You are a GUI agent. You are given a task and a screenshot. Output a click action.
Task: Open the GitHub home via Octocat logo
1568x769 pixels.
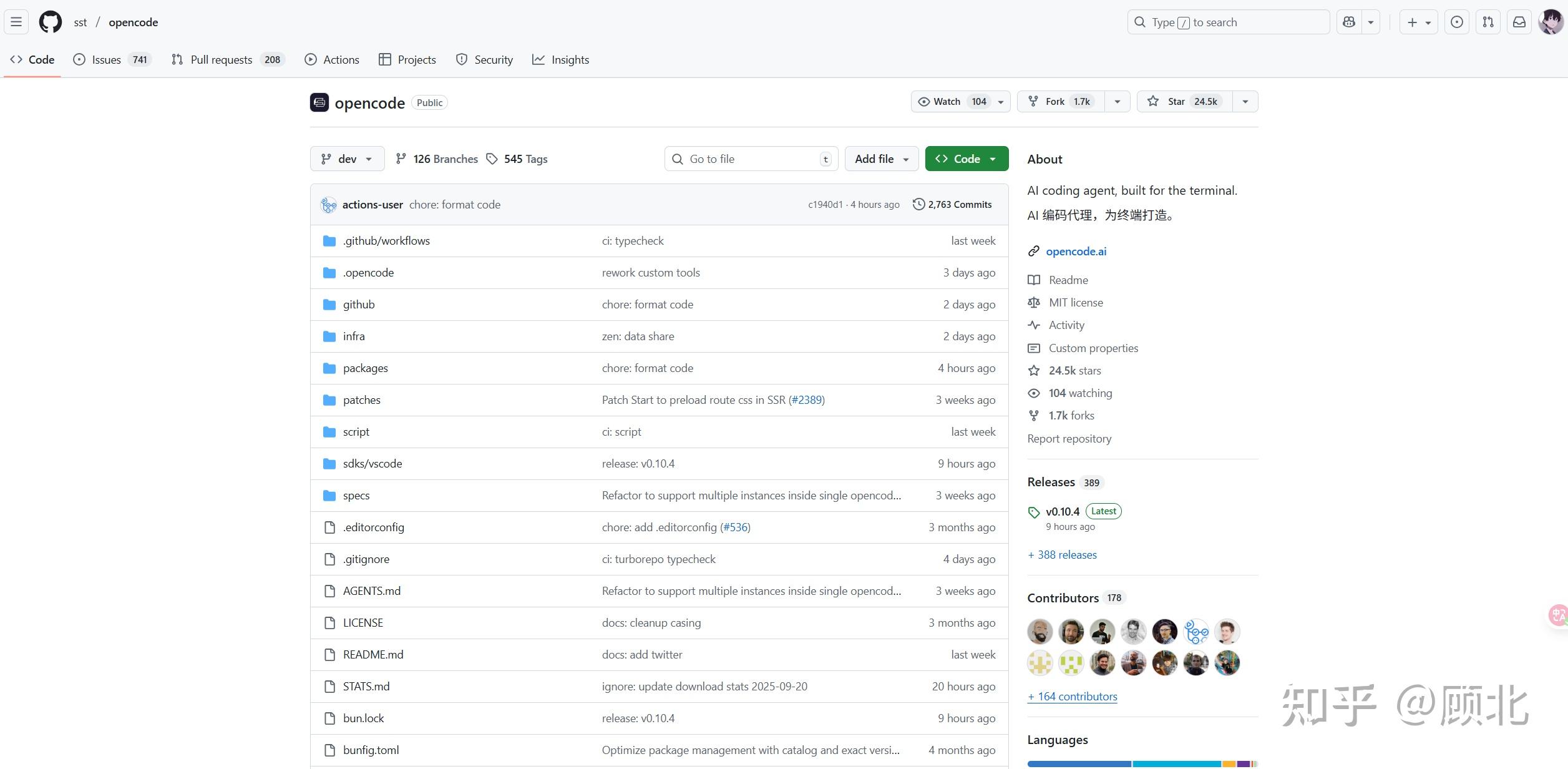pos(49,21)
